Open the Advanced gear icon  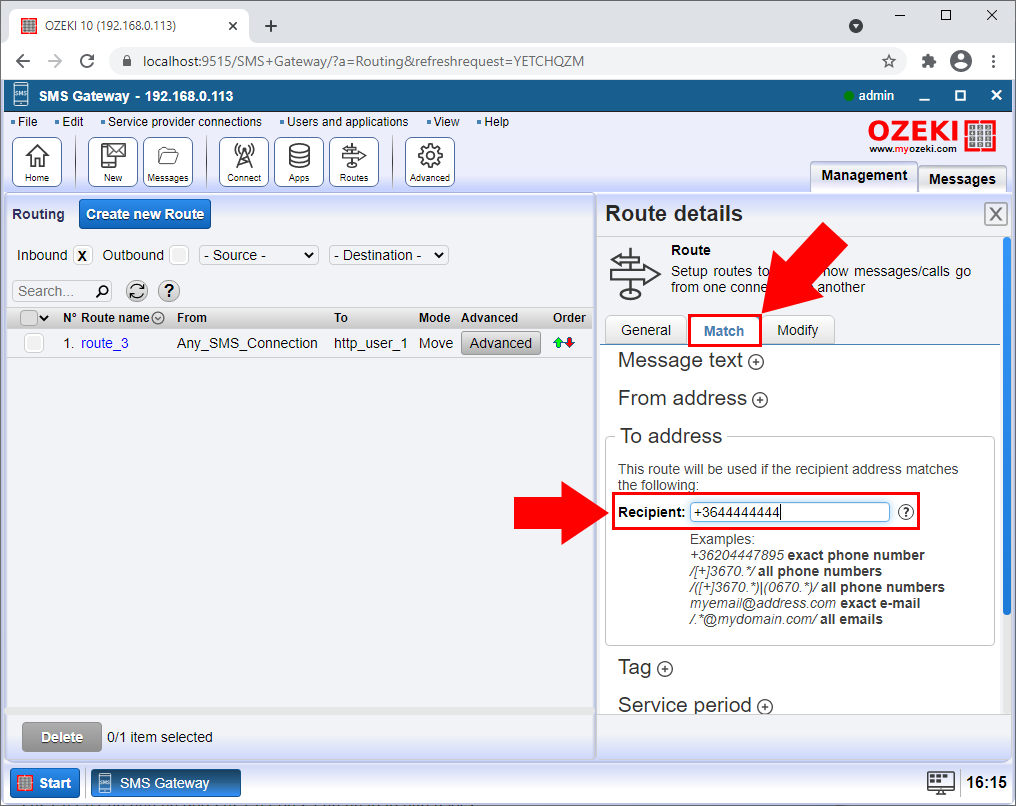click(430, 162)
